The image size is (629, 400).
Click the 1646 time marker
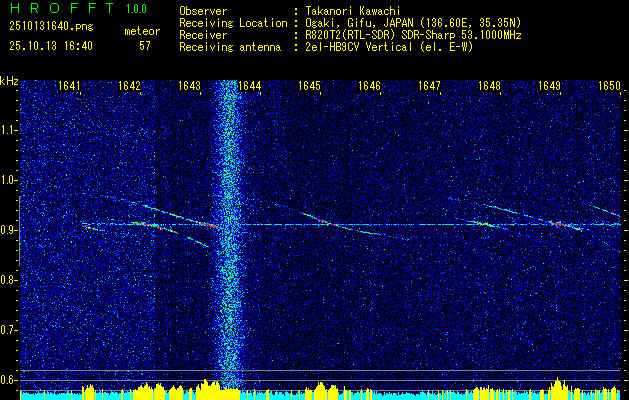pos(369,85)
